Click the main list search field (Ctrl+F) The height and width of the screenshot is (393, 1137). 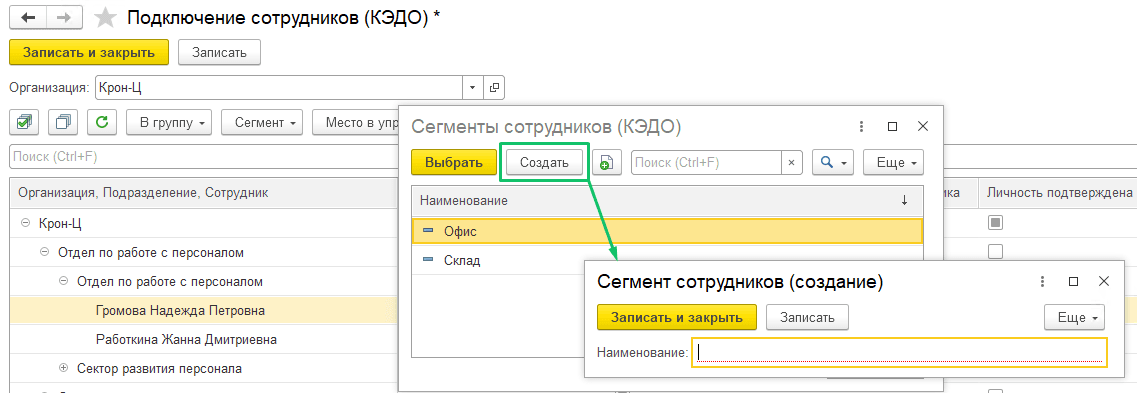(x=204, y=156)
